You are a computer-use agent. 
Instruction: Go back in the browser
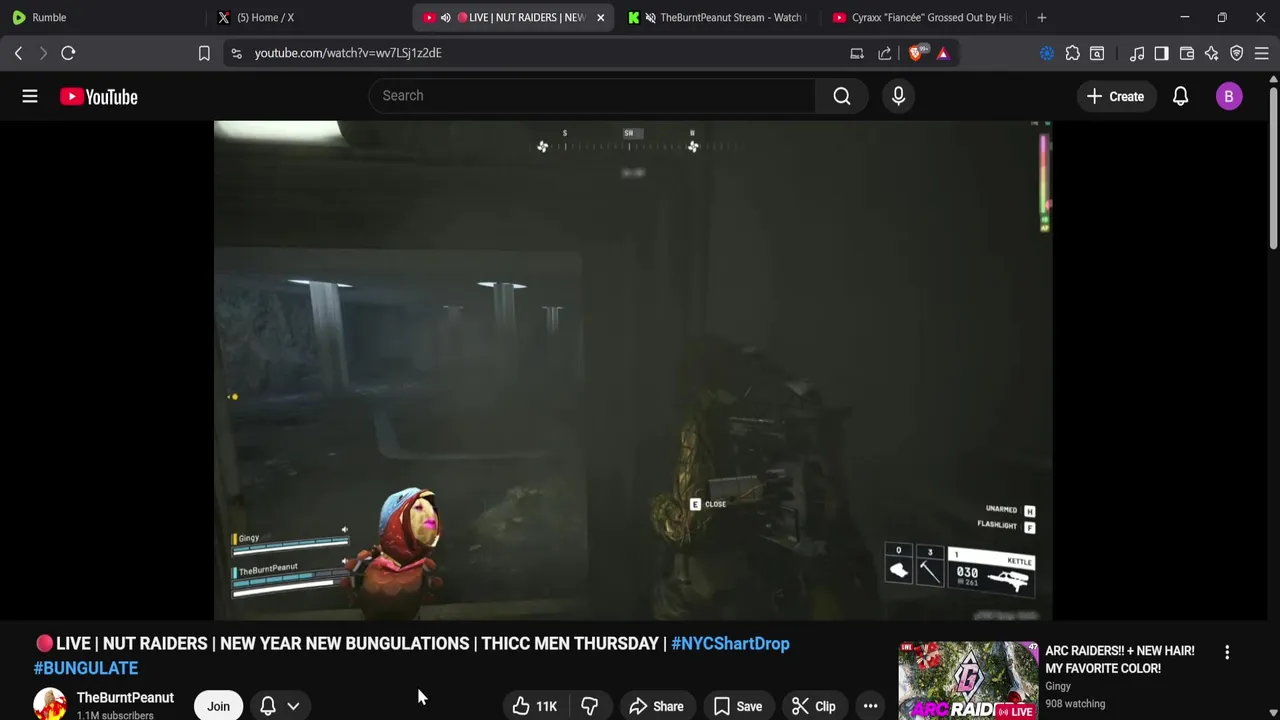coord(18,53)
